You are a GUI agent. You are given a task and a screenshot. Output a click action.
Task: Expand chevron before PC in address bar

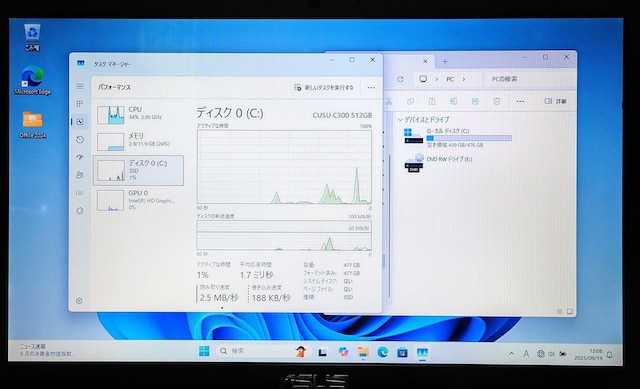pyautogui.click(x=436, y=79)
